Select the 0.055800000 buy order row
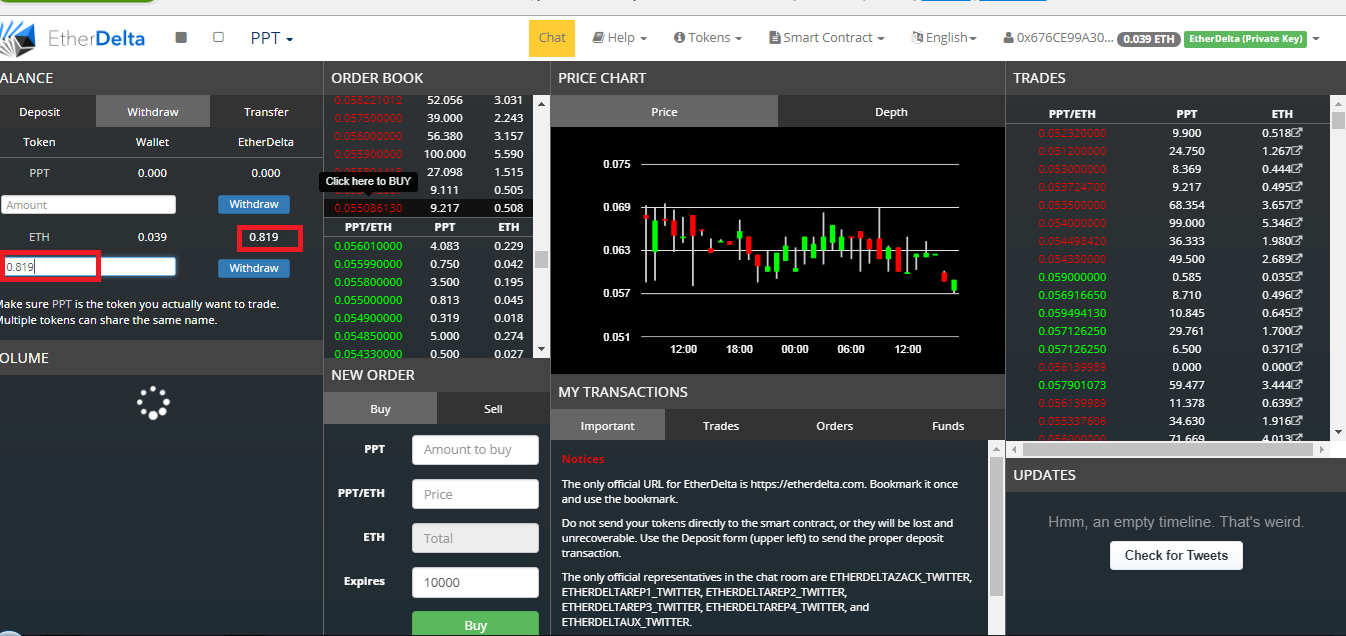 click(x=428, y=282)
